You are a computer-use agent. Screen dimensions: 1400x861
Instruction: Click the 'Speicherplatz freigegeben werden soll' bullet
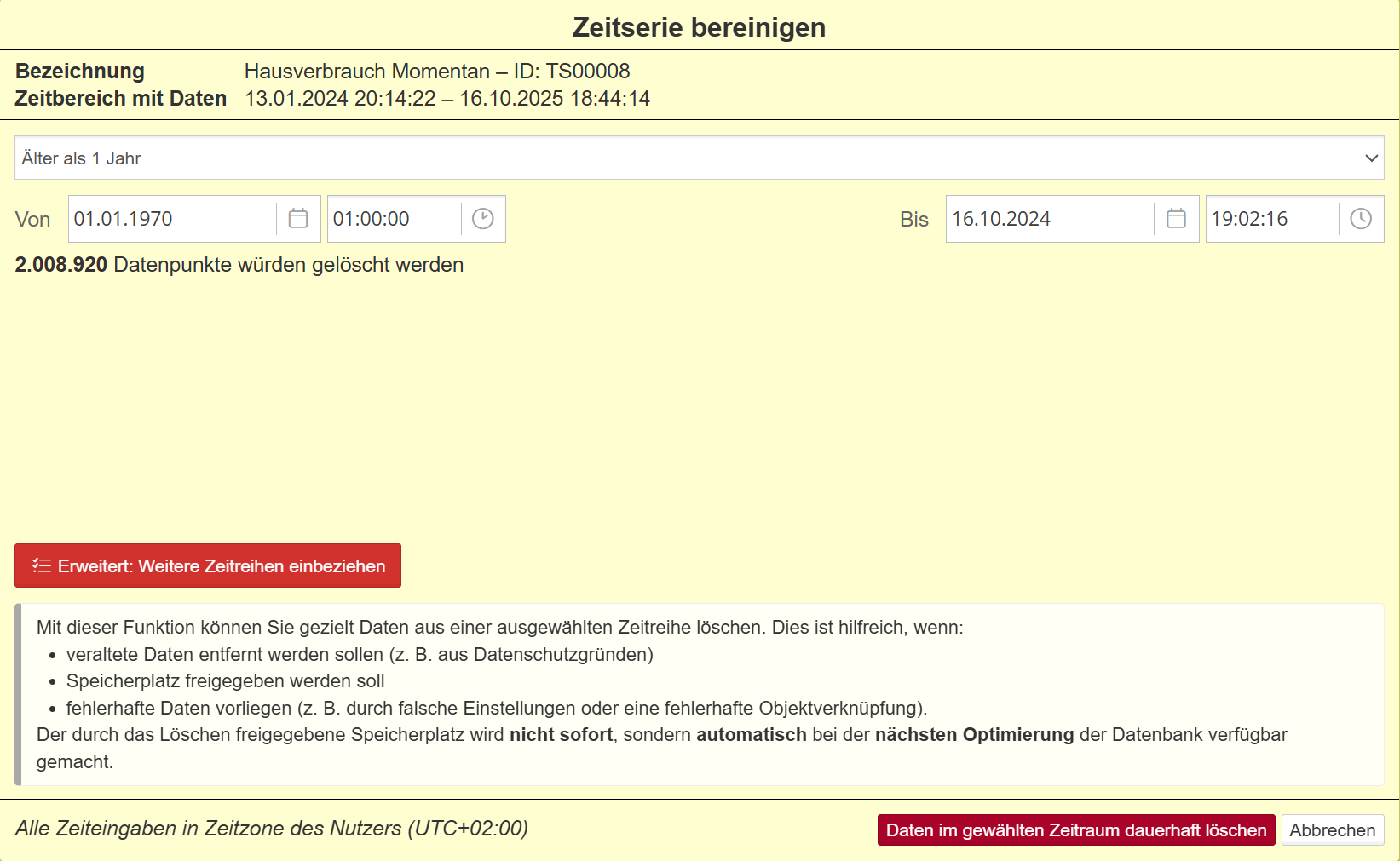click(x=225, y=681)
